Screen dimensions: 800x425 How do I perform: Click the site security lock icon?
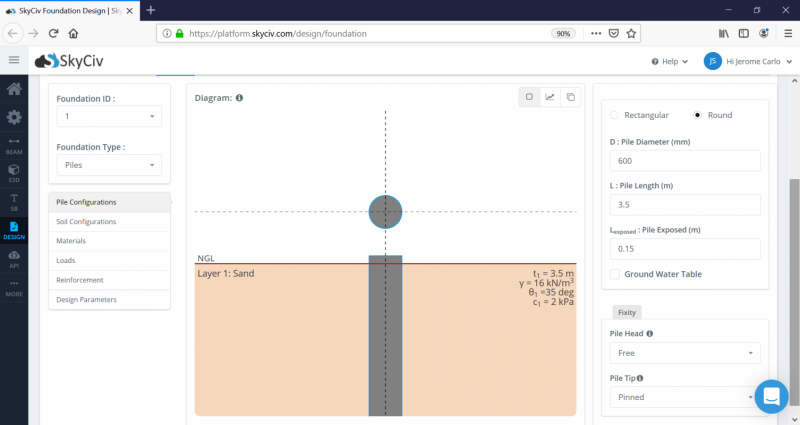click(x=180, y=34)
